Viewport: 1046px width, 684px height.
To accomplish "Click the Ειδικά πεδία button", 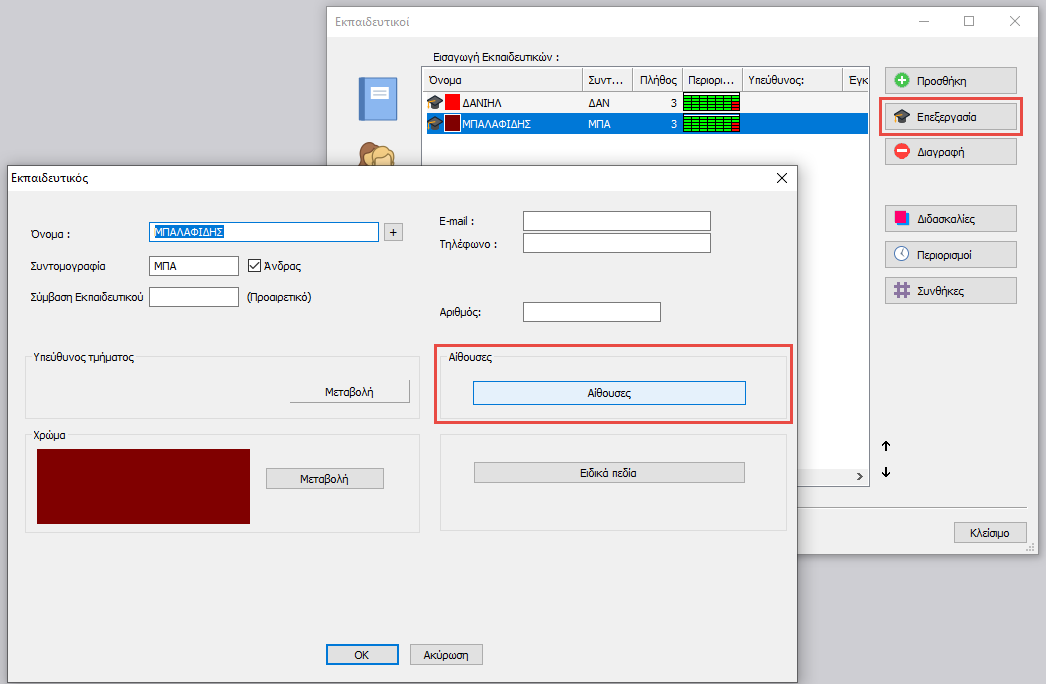I will tap(609, 473).
